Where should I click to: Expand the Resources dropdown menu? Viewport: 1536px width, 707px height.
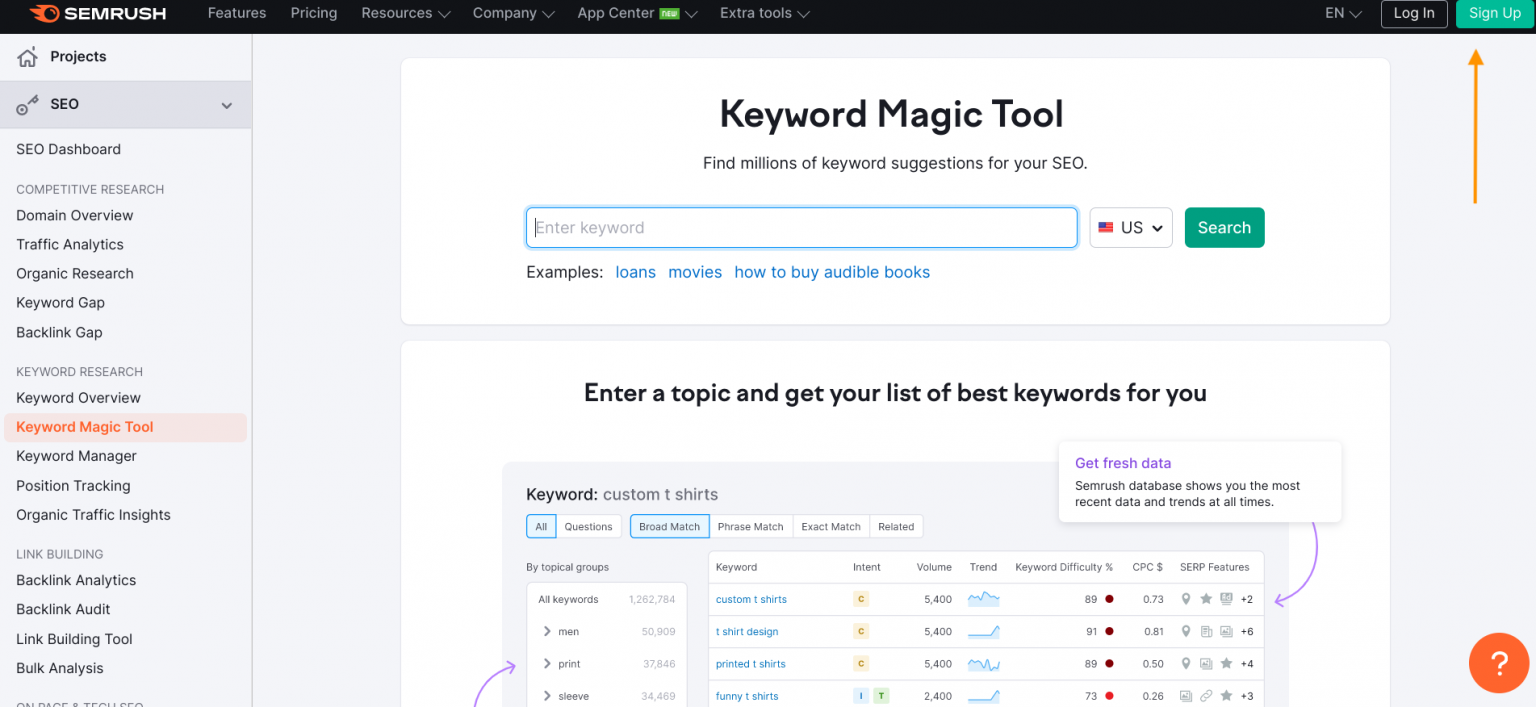click(x=404, y=13)
